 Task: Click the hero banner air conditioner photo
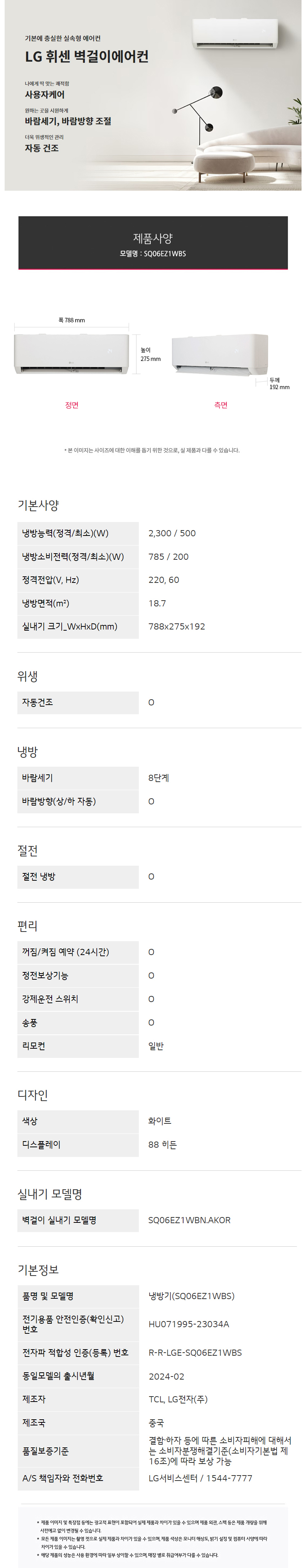click(x=153, y=96)
